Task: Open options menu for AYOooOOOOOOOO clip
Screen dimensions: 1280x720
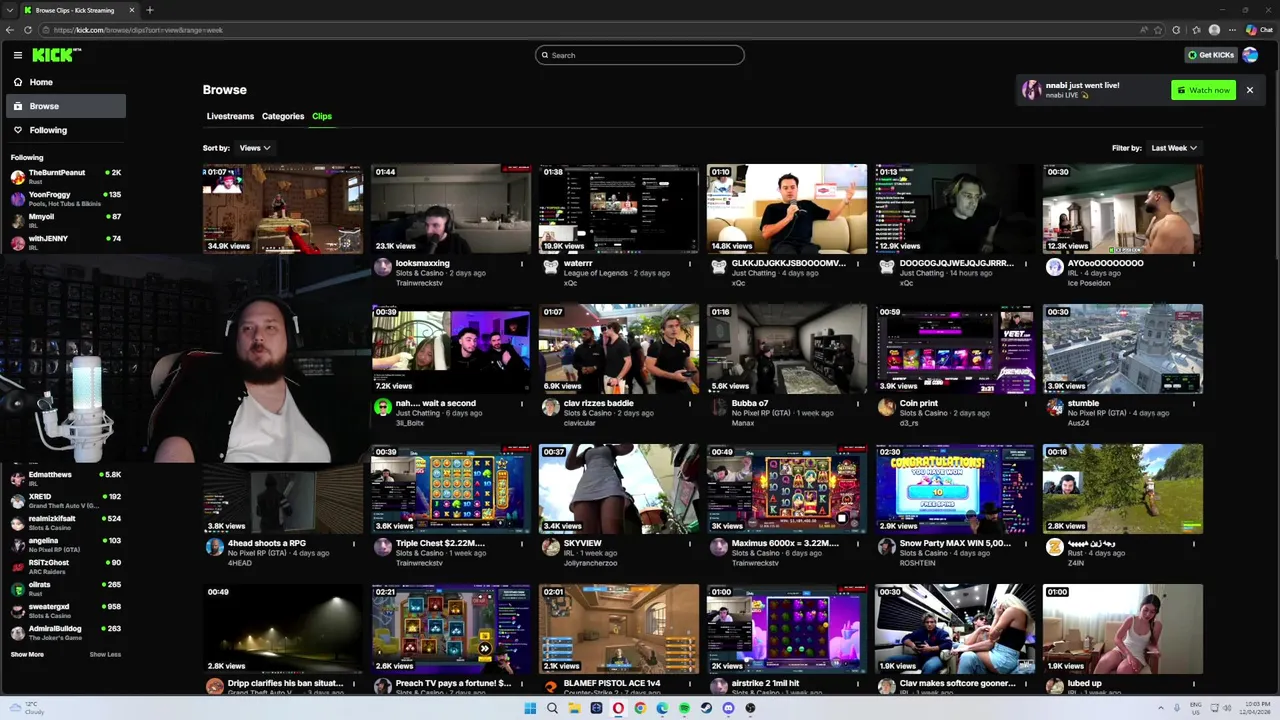Action: coord(1193,264)
